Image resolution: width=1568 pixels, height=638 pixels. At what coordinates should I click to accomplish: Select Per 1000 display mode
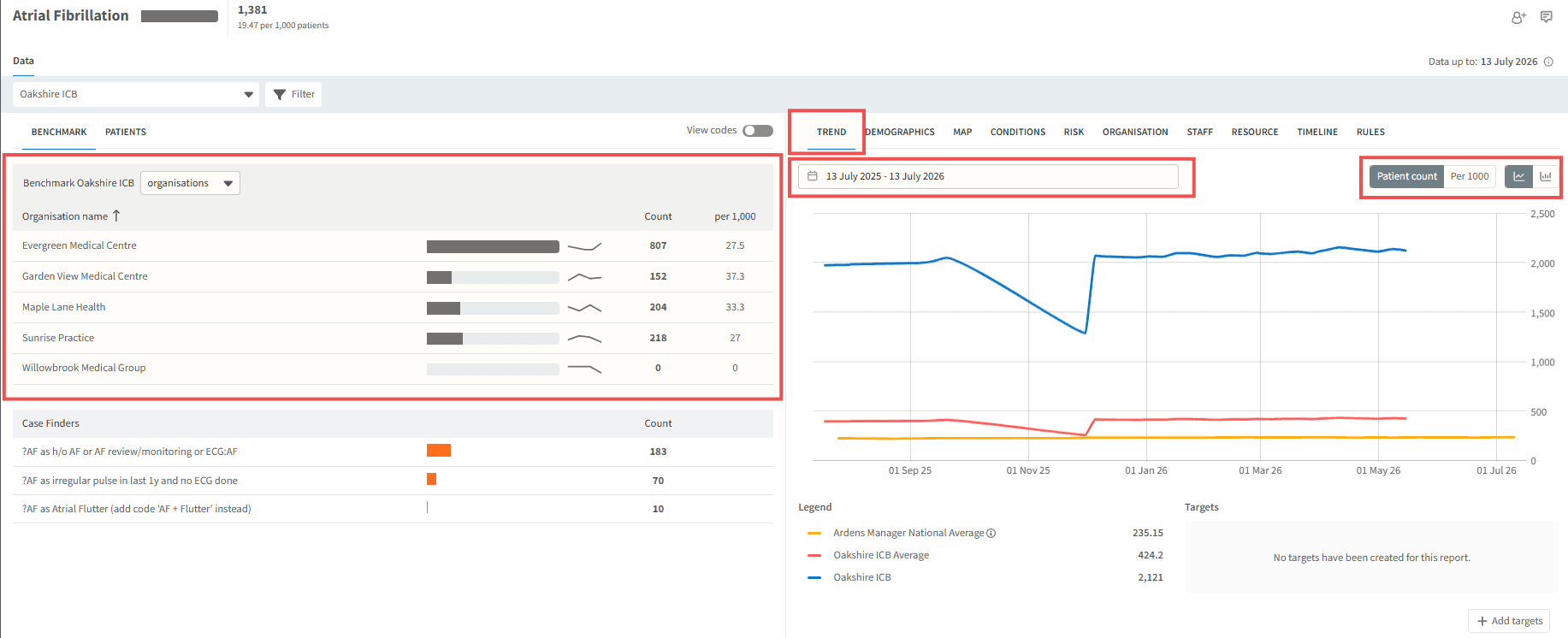1470,176
